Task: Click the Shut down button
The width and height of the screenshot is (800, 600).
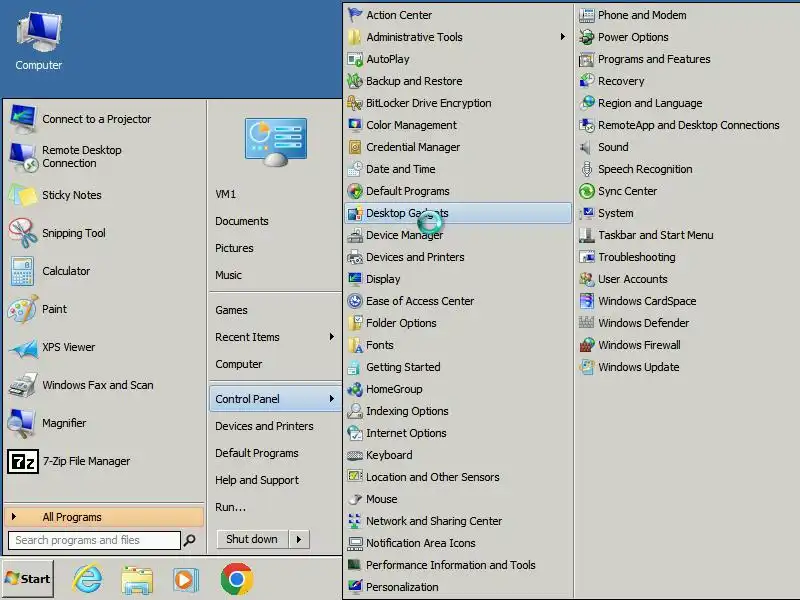Action: pos(252,539)
